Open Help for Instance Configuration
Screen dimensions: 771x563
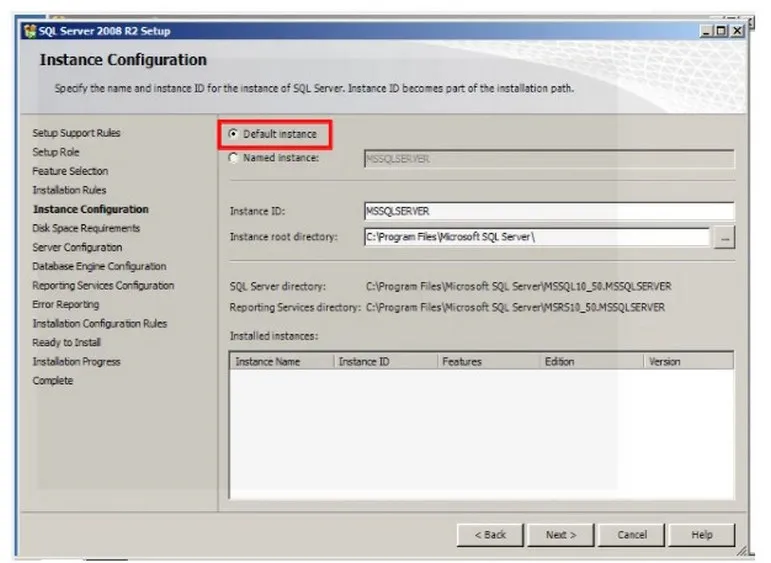[x=702, y=534]
